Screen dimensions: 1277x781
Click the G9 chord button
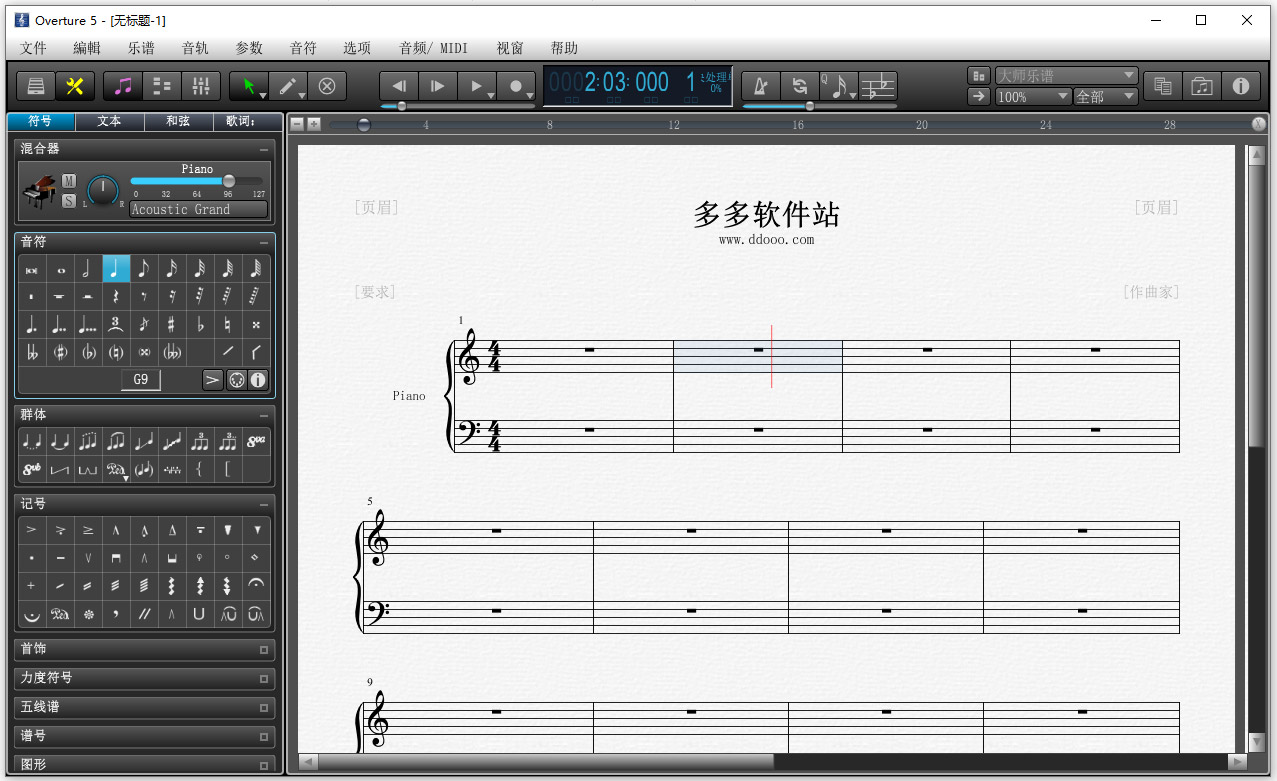pos(140,379)
